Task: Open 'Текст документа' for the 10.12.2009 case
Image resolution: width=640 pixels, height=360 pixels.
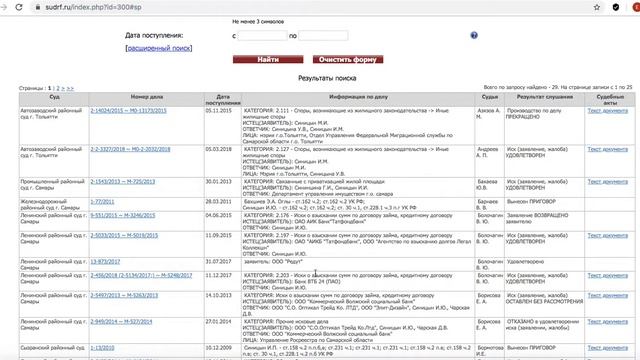Action: point(608,348)
